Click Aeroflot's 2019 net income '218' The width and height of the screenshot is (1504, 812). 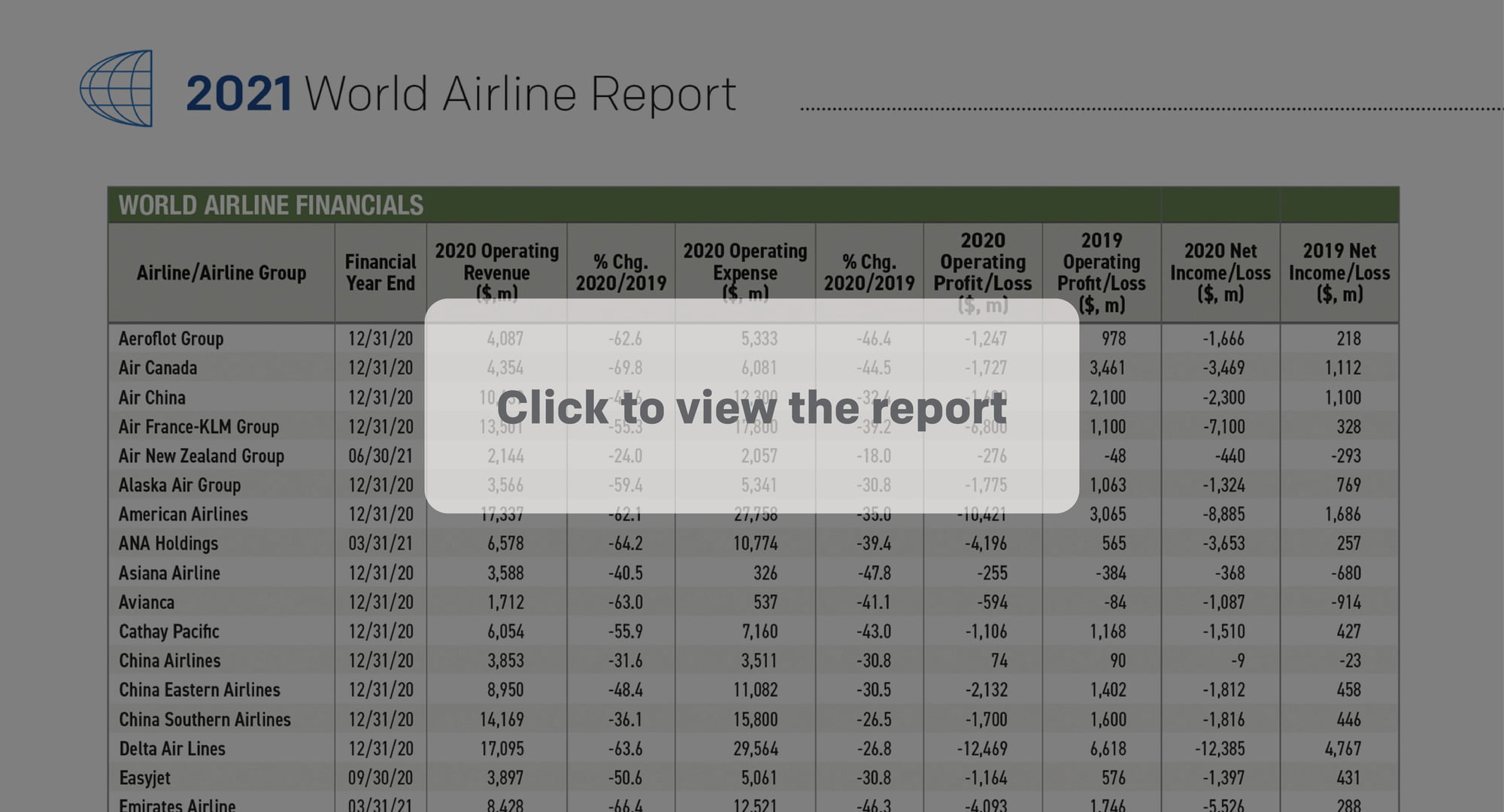[1348, 339]
